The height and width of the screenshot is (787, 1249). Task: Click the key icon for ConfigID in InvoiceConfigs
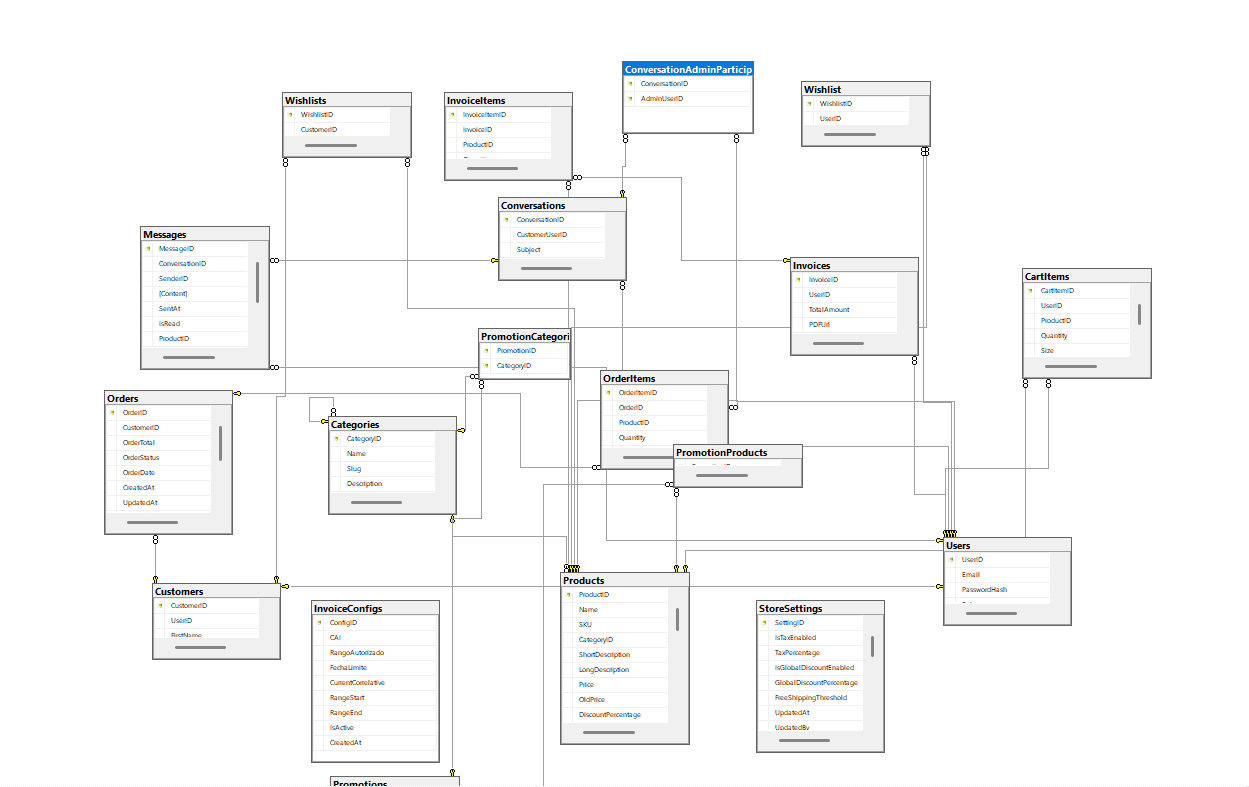tap(321, 622)
